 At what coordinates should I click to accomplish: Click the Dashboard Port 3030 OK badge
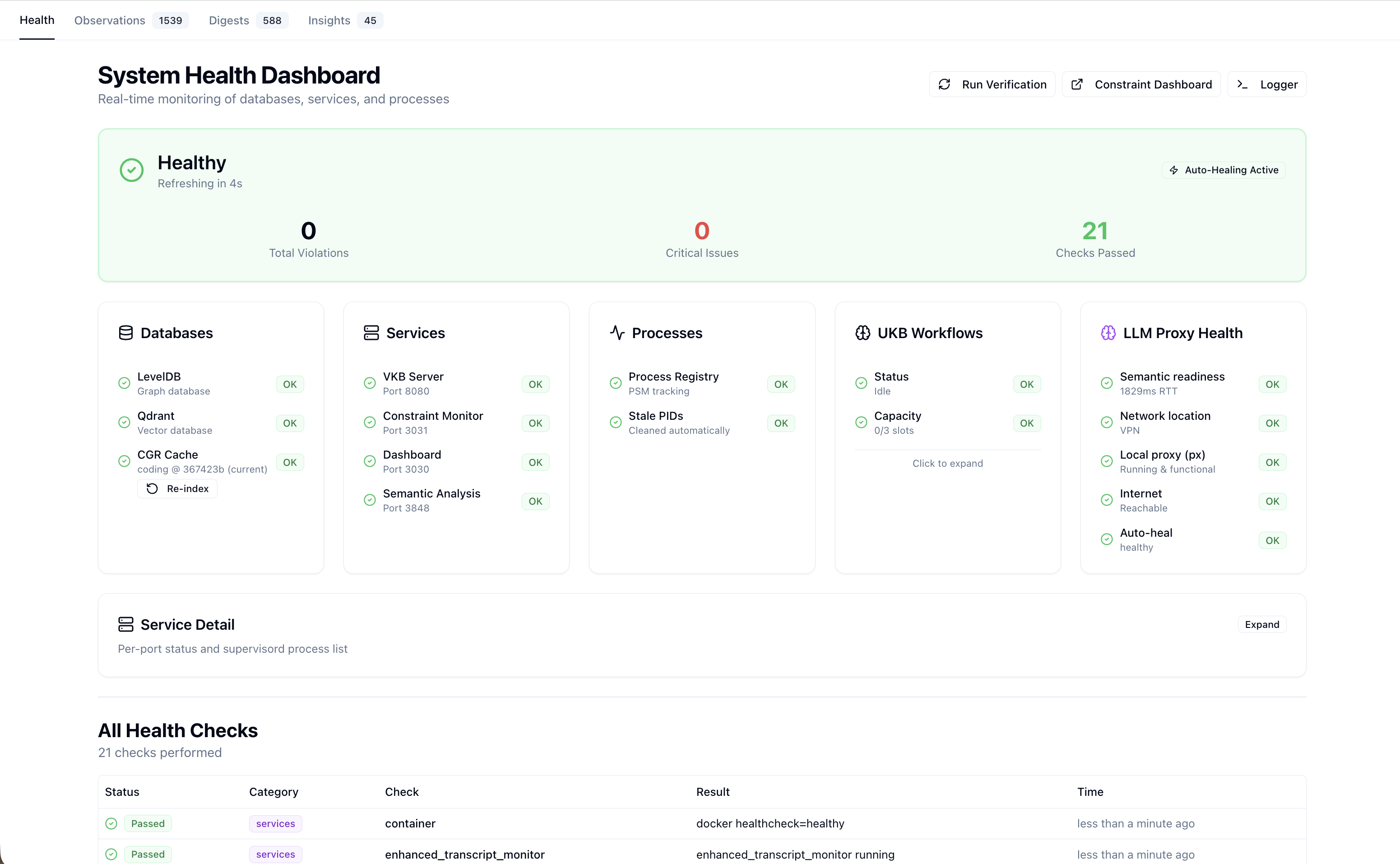coord(536,462)
